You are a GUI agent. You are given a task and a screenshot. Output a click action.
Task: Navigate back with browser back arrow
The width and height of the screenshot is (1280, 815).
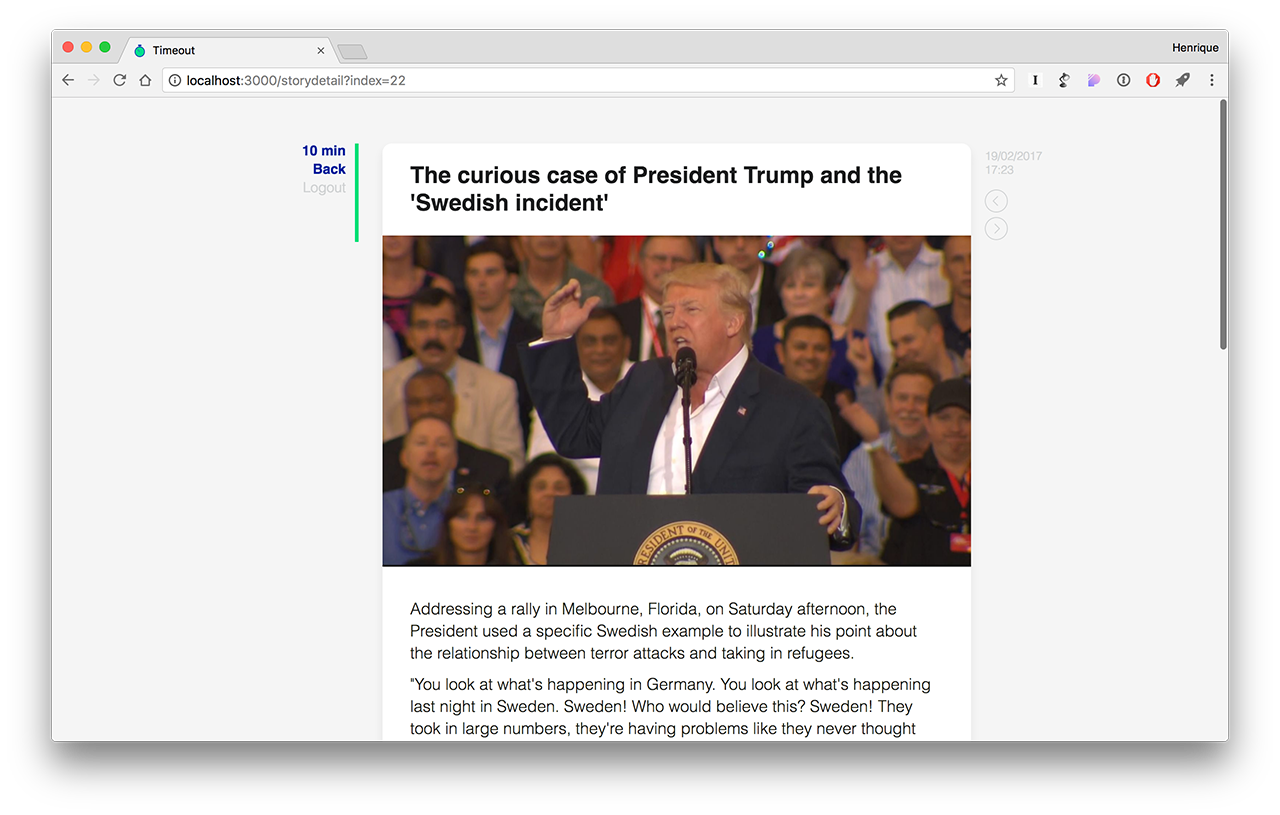(x=68, y=80)
